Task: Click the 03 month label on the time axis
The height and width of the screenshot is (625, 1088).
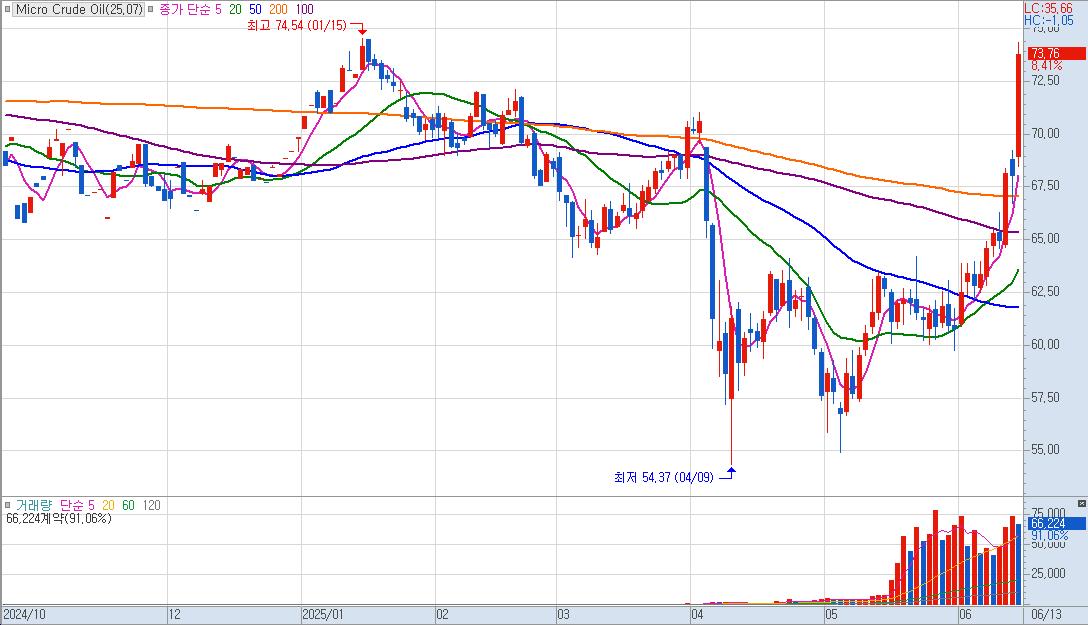Action: [x=563, y=615]
